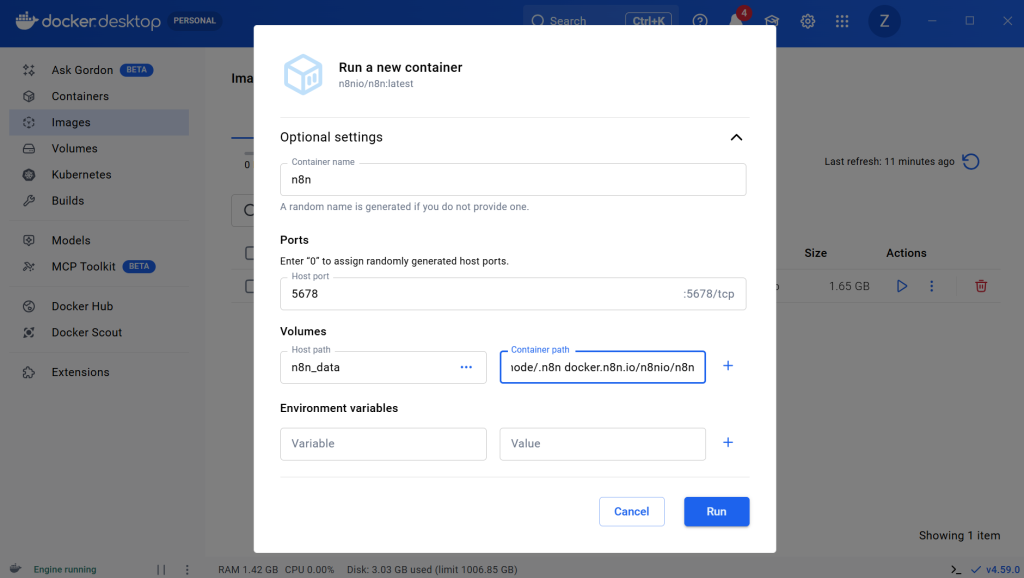Click the add environment variable plus icon
The height and width of the screenshot is (578, 1024).
[728, 443]
